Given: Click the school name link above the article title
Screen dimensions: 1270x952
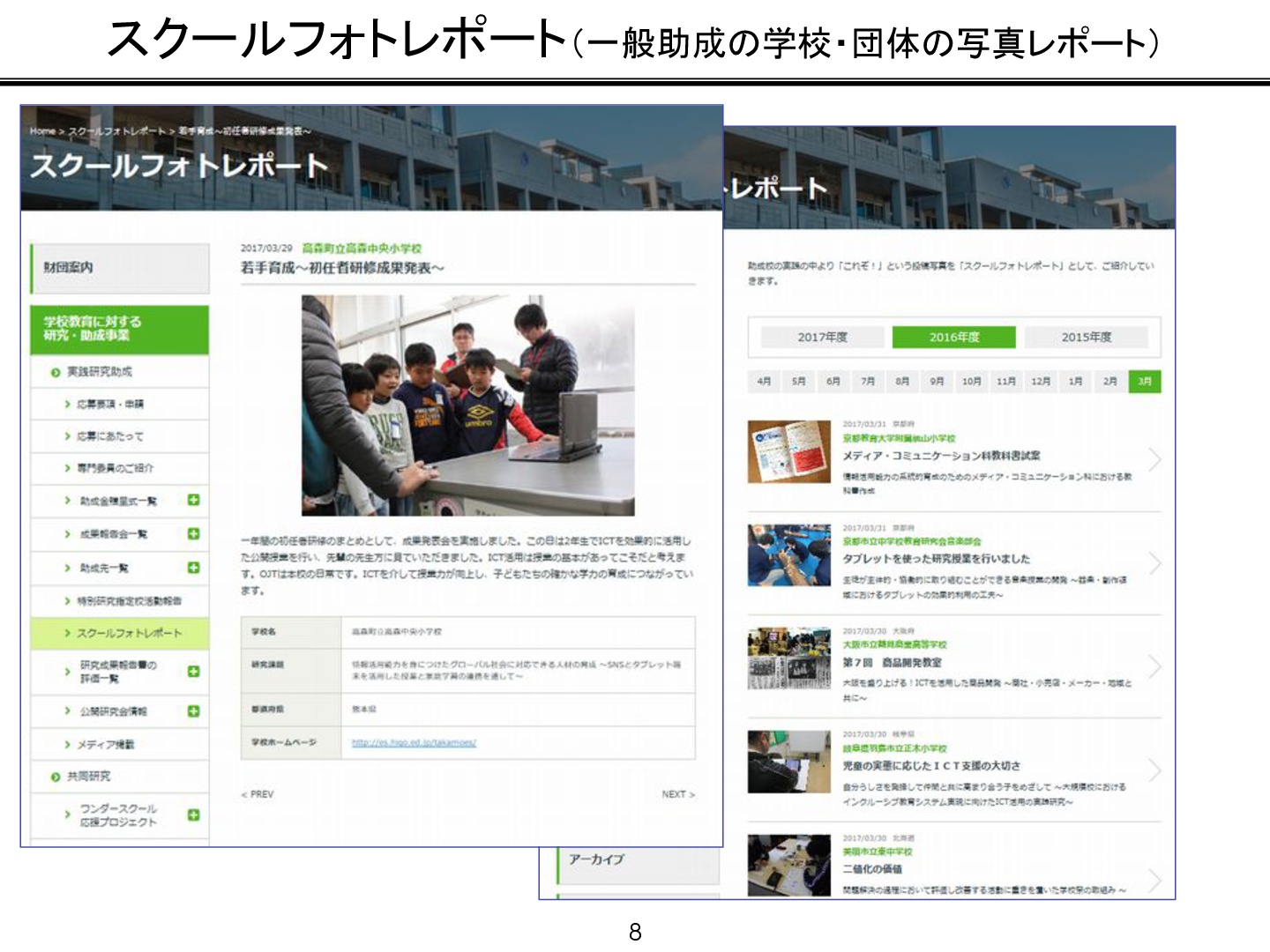Looking at the screenshot, I should [362, 249].
